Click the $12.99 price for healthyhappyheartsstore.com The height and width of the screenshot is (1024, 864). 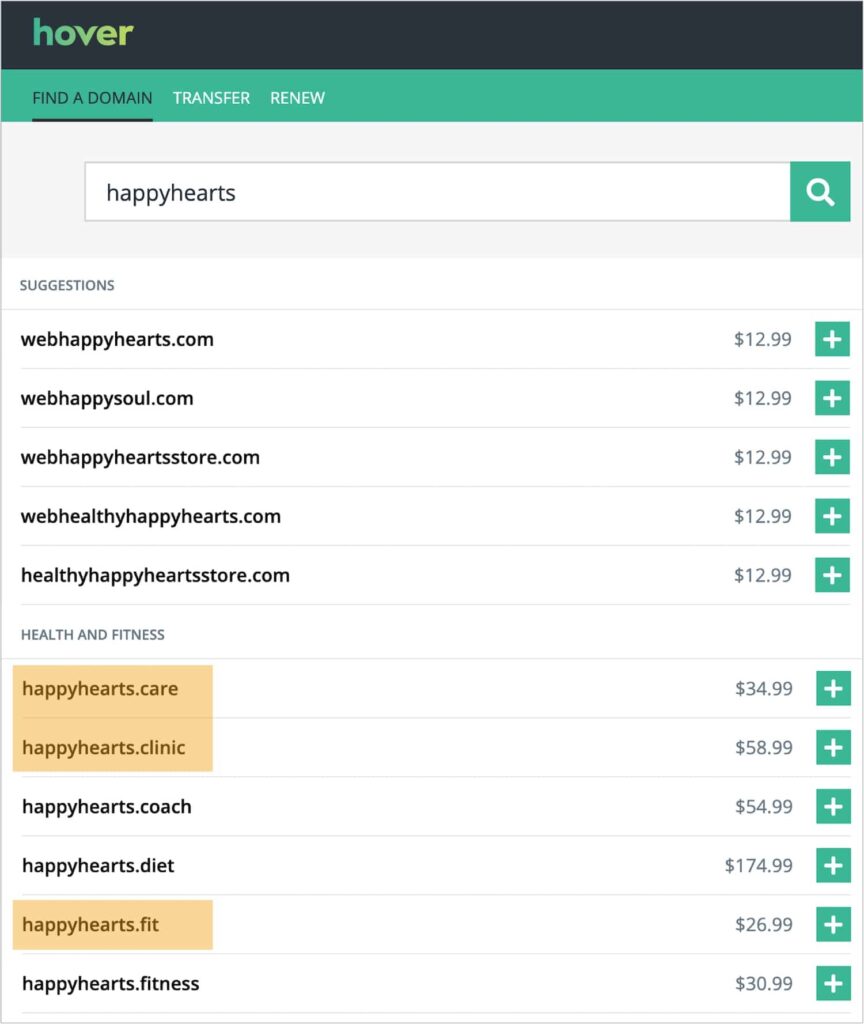point(762,575)
